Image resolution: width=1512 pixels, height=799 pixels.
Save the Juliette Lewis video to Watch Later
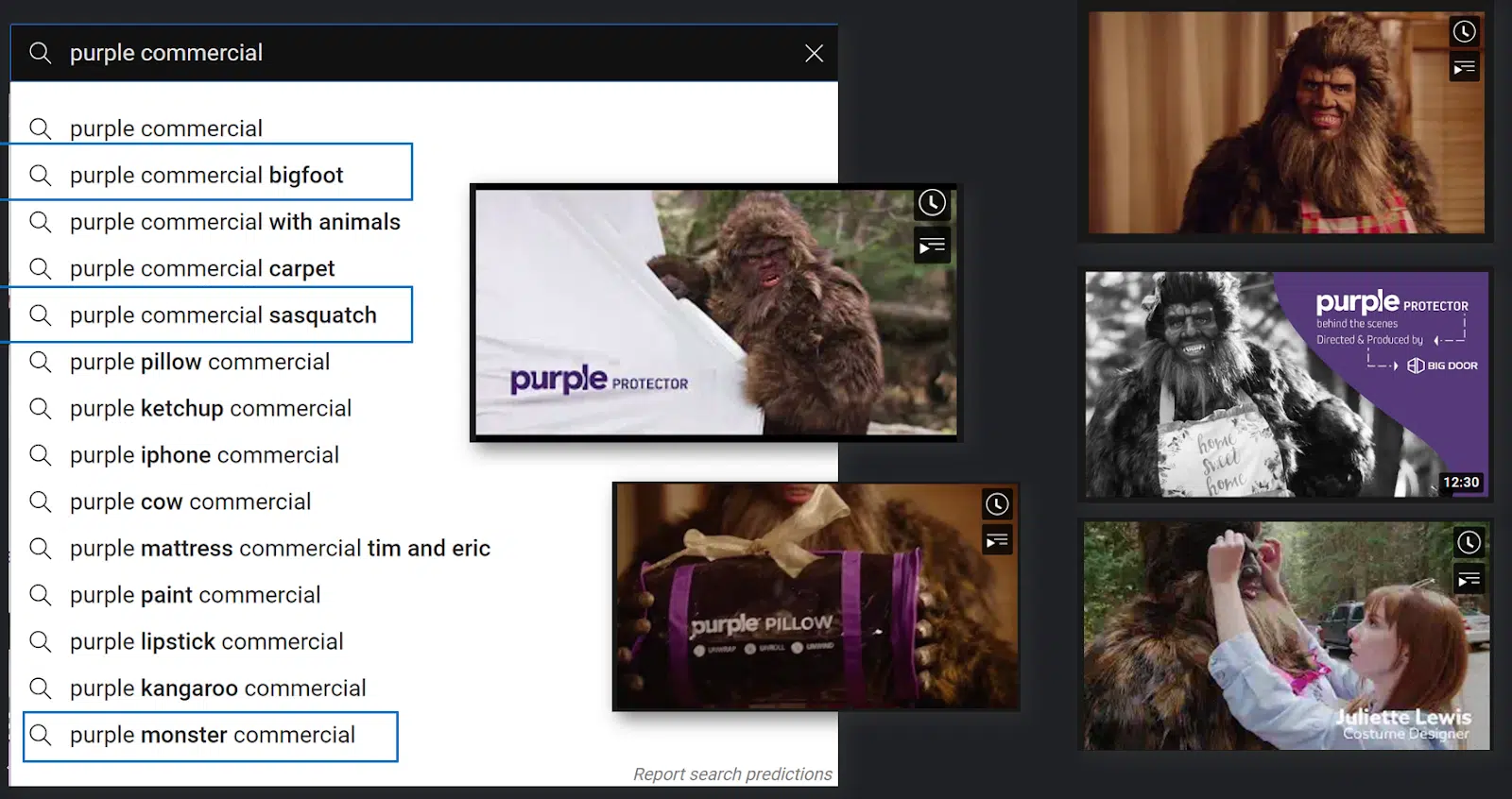pyautogui.click(x=1469, y=543)
